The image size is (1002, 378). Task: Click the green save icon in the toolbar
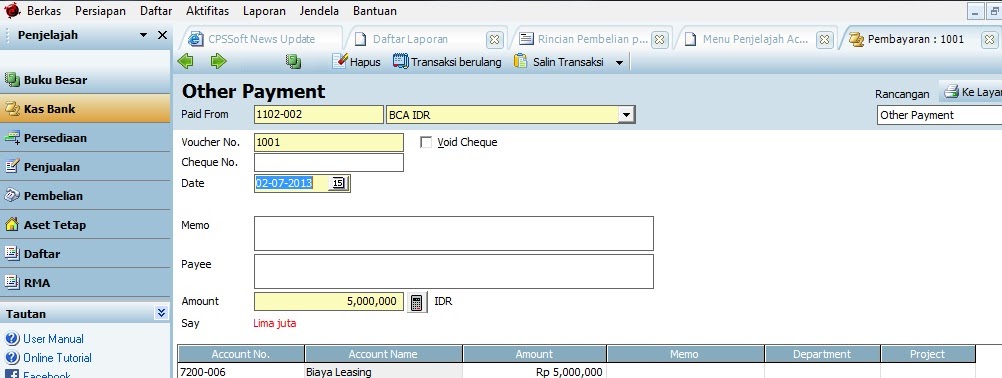pyautogui.click(x=293, y=62)
